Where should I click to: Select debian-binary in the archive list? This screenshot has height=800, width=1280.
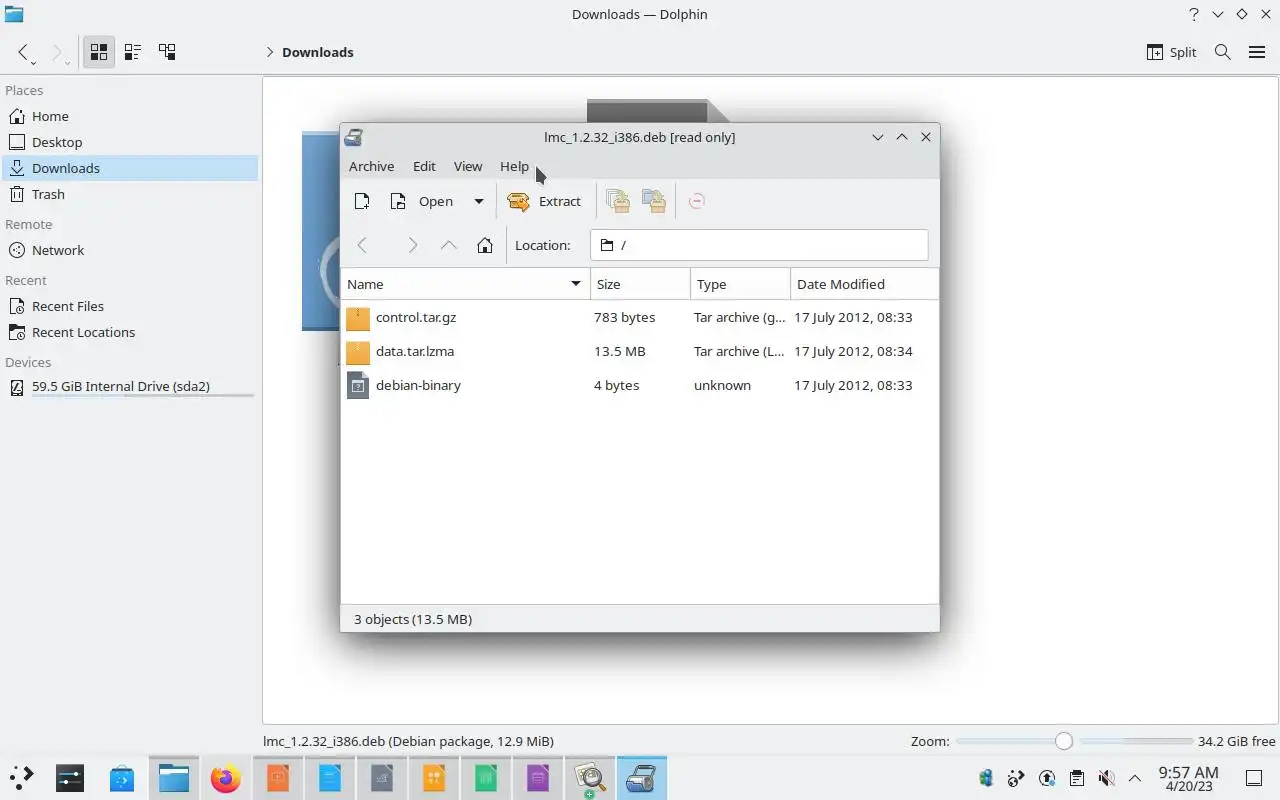click(418, 385)
